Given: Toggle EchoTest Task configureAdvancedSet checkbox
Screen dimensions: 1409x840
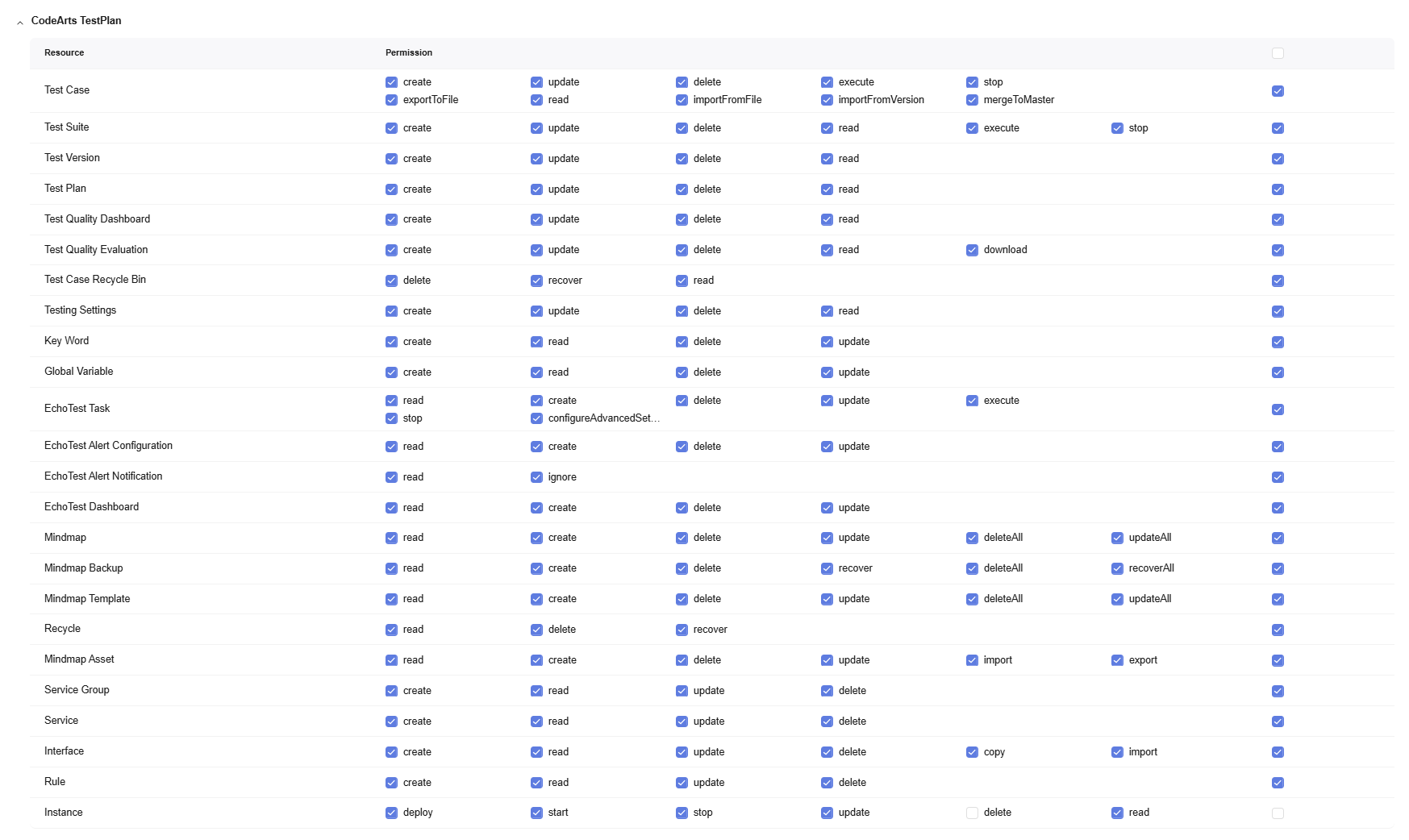Looking at the screenshot, I should pyautogui.click(x=536, y=418).
